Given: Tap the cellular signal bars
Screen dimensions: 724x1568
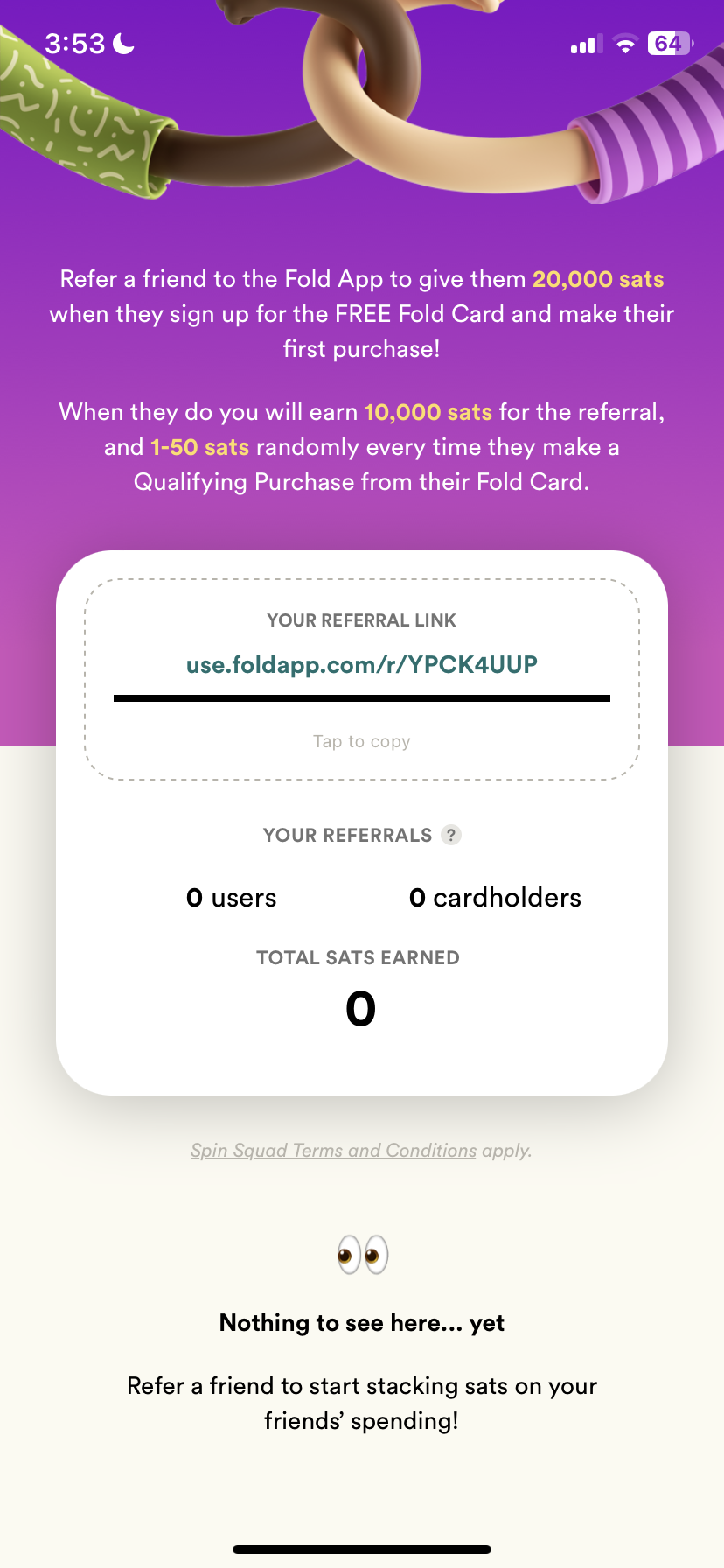Looking at the screenshot, I should click(583, 45).
